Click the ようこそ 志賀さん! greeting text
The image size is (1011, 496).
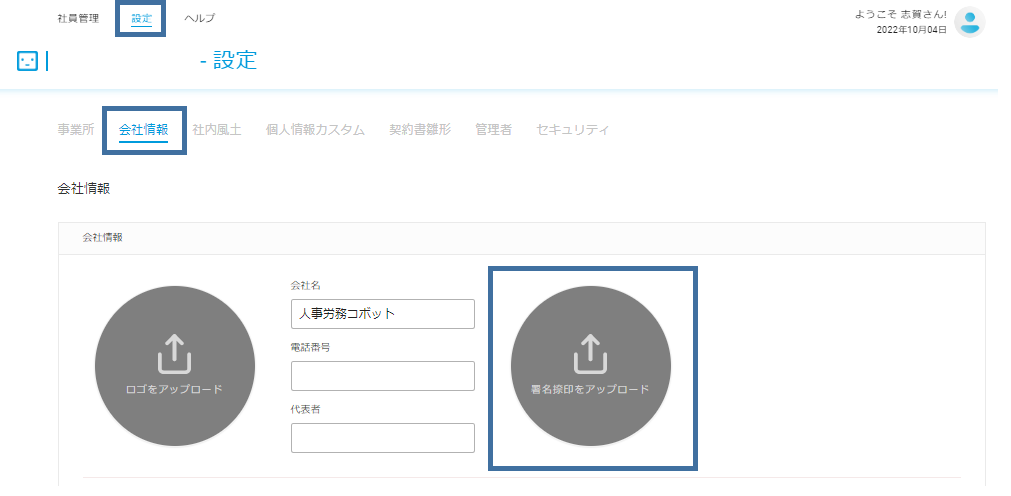[x=901, y=14]
